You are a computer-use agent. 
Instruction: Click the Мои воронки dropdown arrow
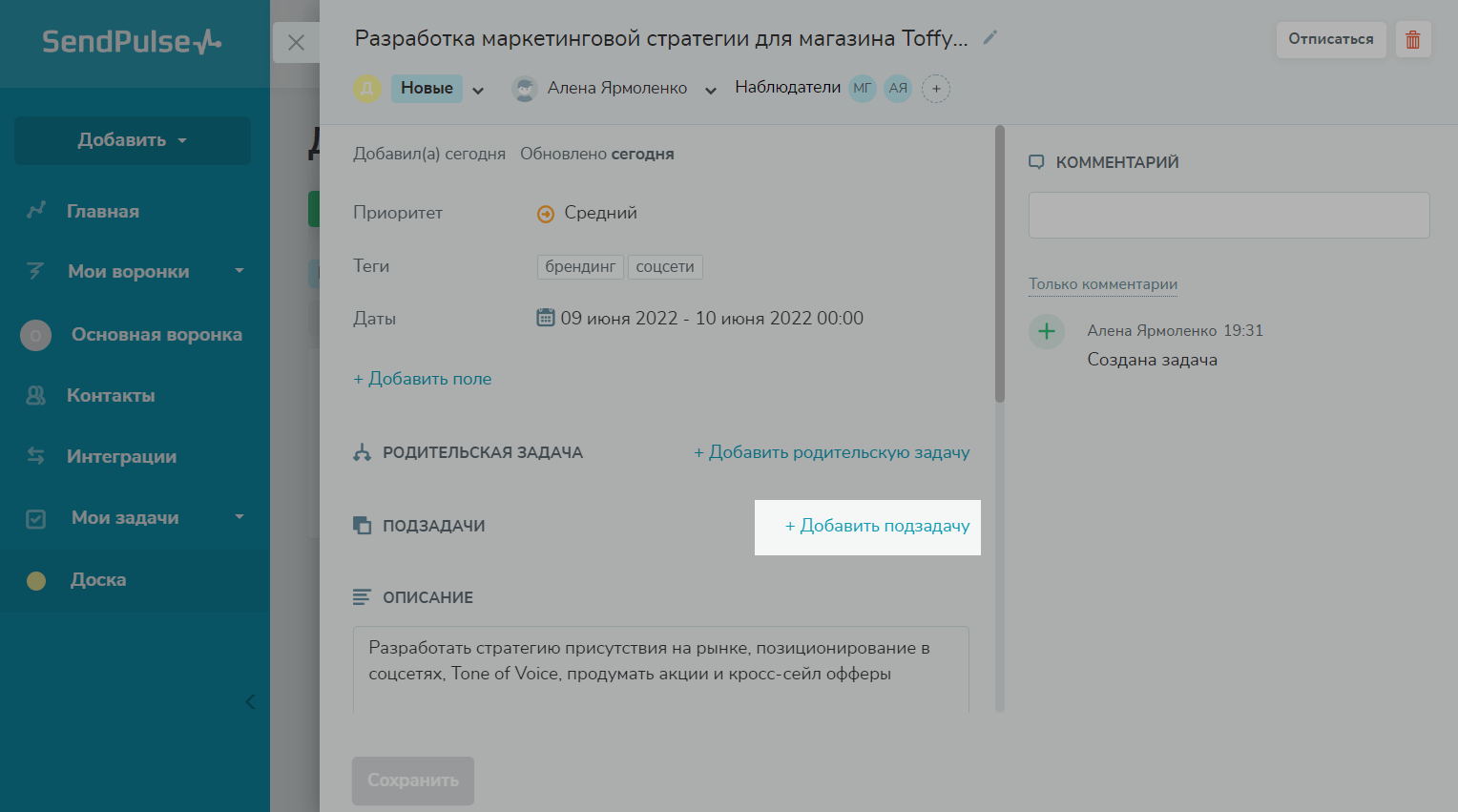click(240, 271)
